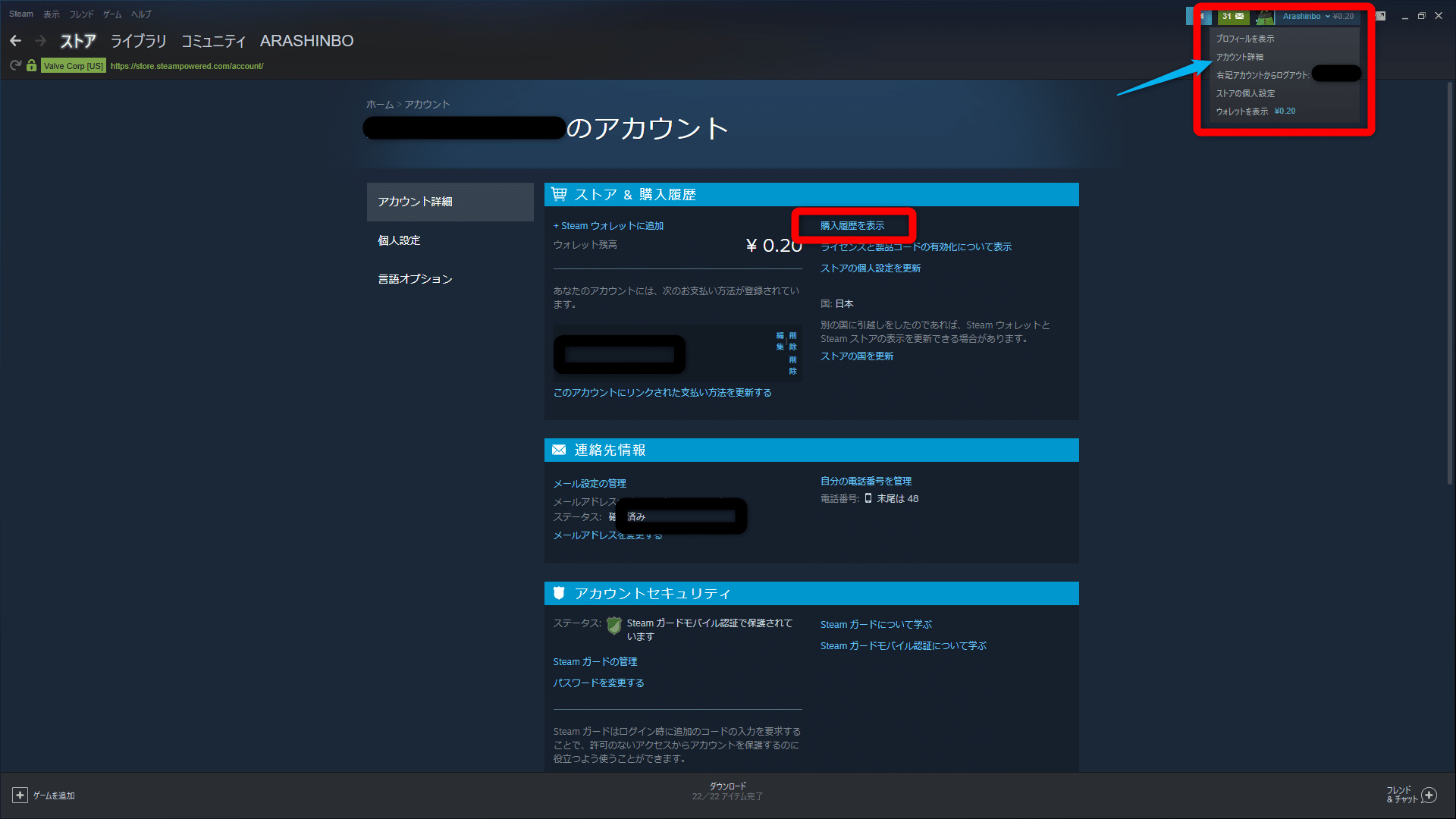Select ウォレットを表示 ¥0.20 in dropdown

coord(1256,111)
